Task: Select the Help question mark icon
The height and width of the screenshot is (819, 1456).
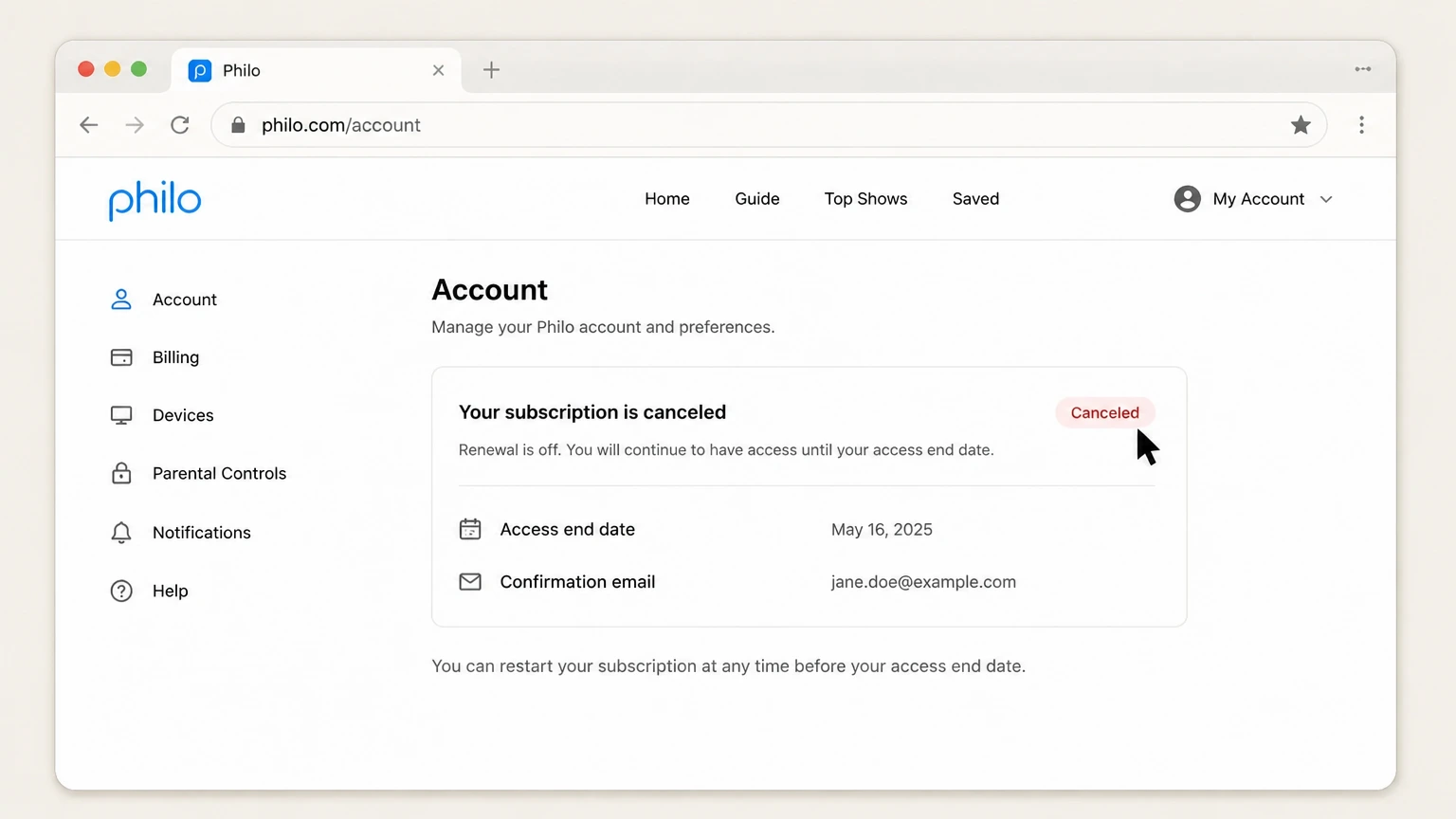Action: 121,591
